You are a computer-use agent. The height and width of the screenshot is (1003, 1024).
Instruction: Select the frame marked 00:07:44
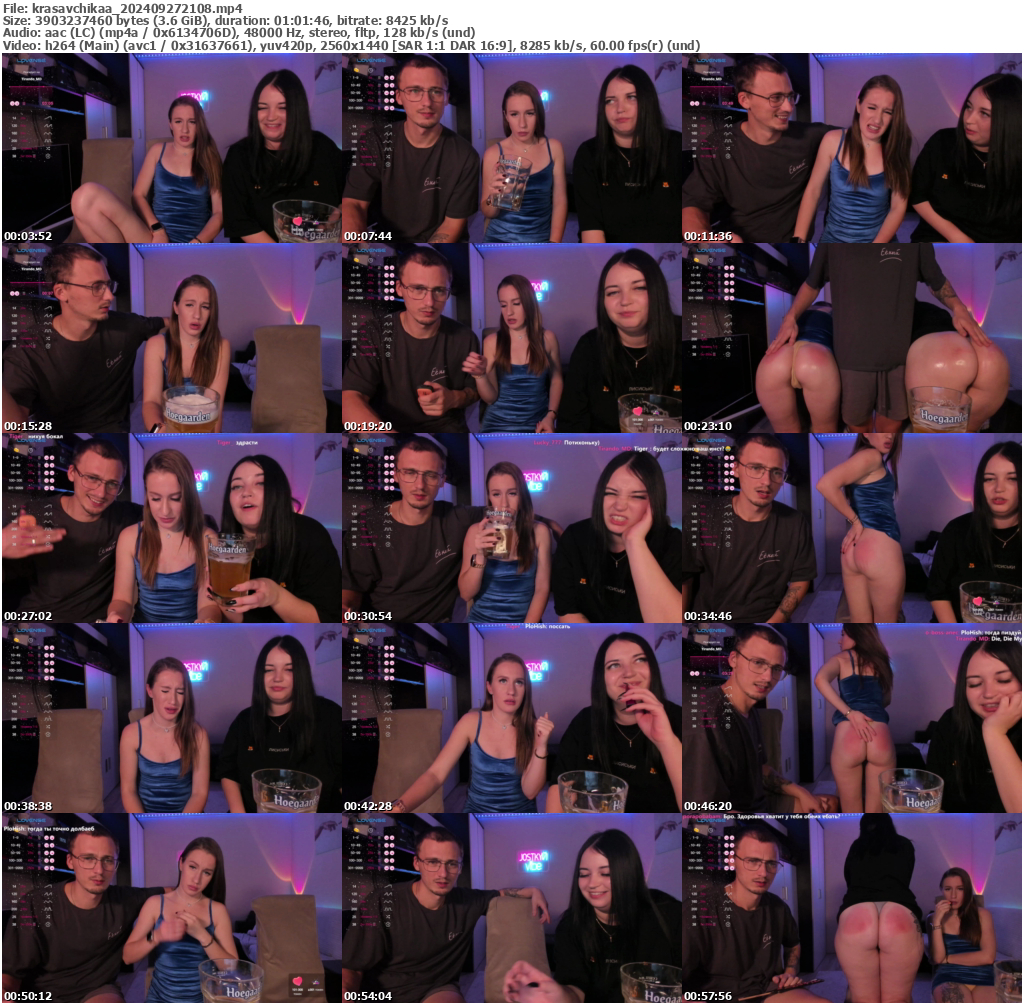coord(511,148)
